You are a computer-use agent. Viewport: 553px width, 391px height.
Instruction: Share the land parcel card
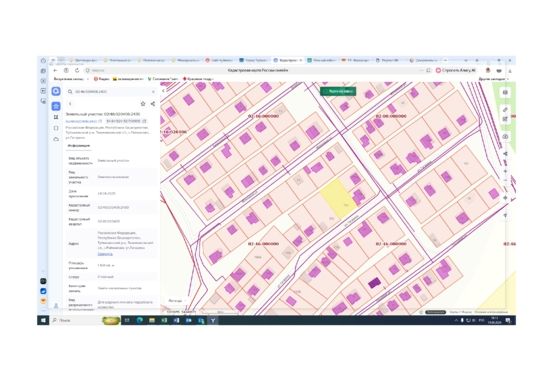coord(153,104)
